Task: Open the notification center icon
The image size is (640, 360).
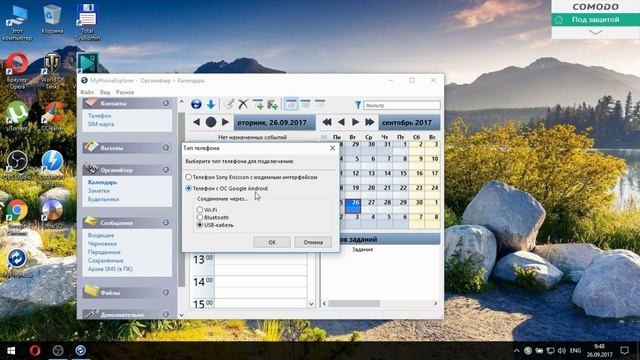Action: [624, 351]
